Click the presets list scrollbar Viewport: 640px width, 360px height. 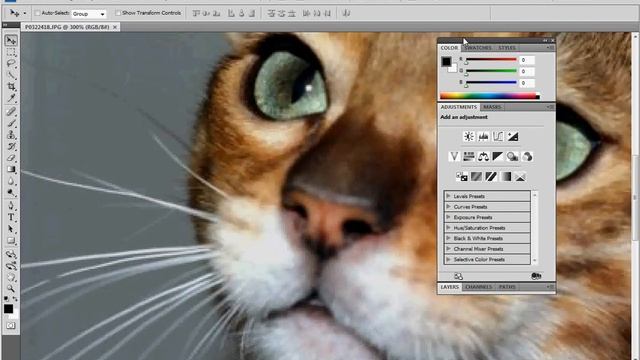pos(534,228)
